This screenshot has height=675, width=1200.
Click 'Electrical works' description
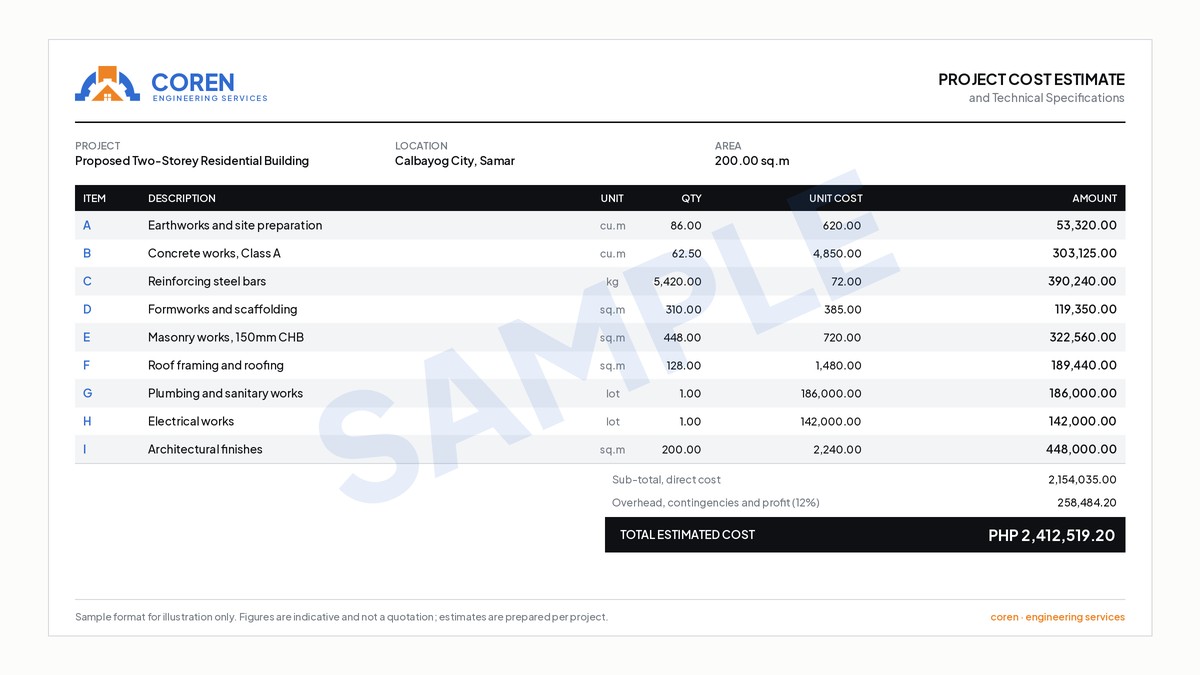[191, 422]
